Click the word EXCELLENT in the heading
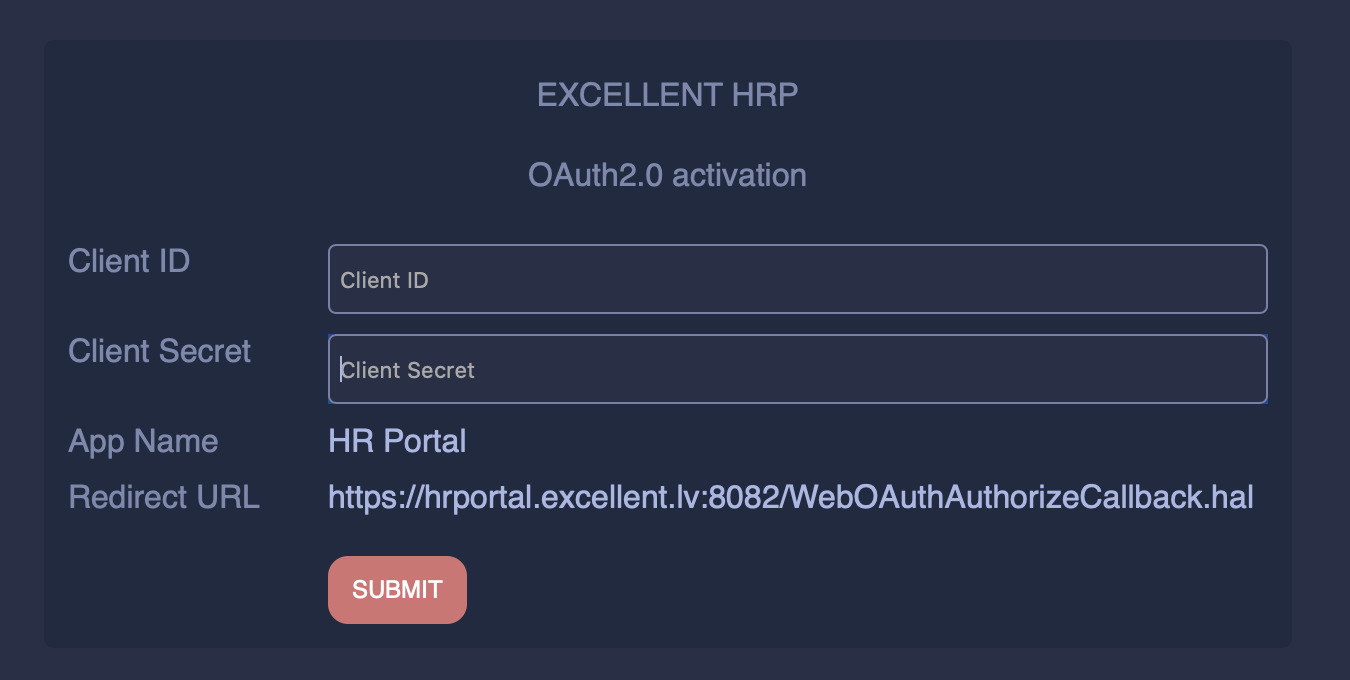 click(x=629, y=95)
